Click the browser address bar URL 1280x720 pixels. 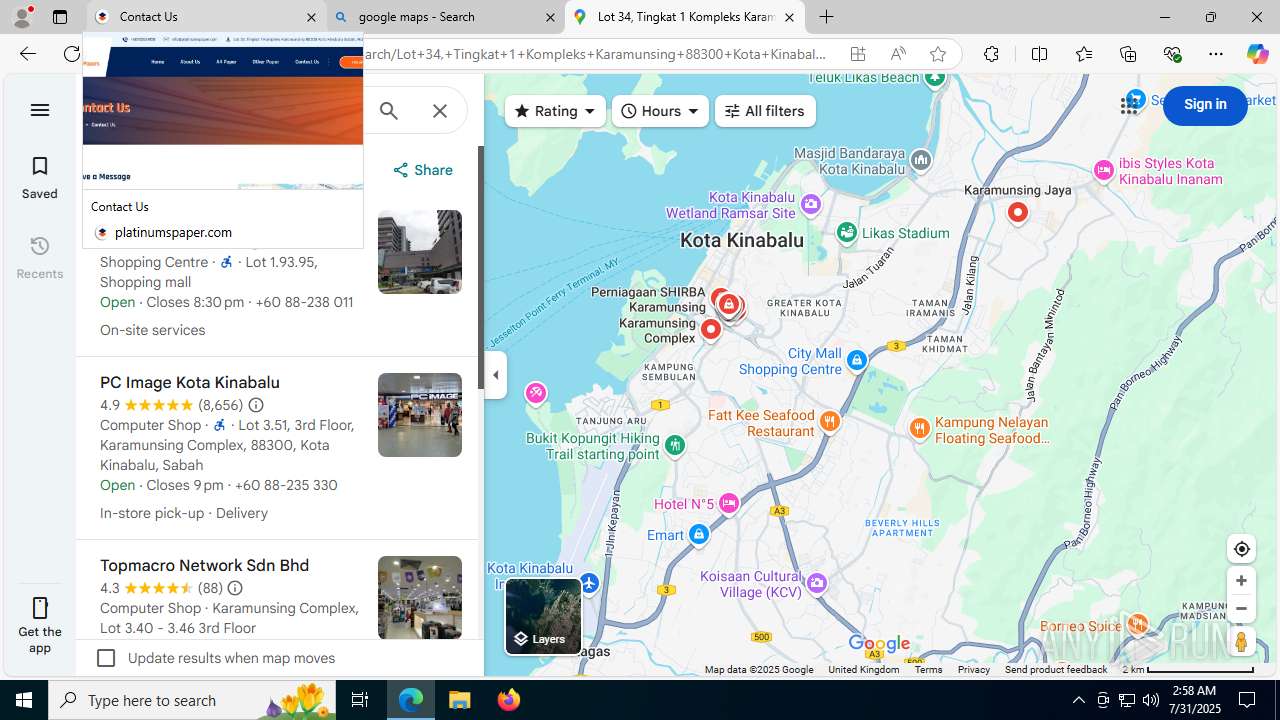pyautogui.click(x=597, y=54)
